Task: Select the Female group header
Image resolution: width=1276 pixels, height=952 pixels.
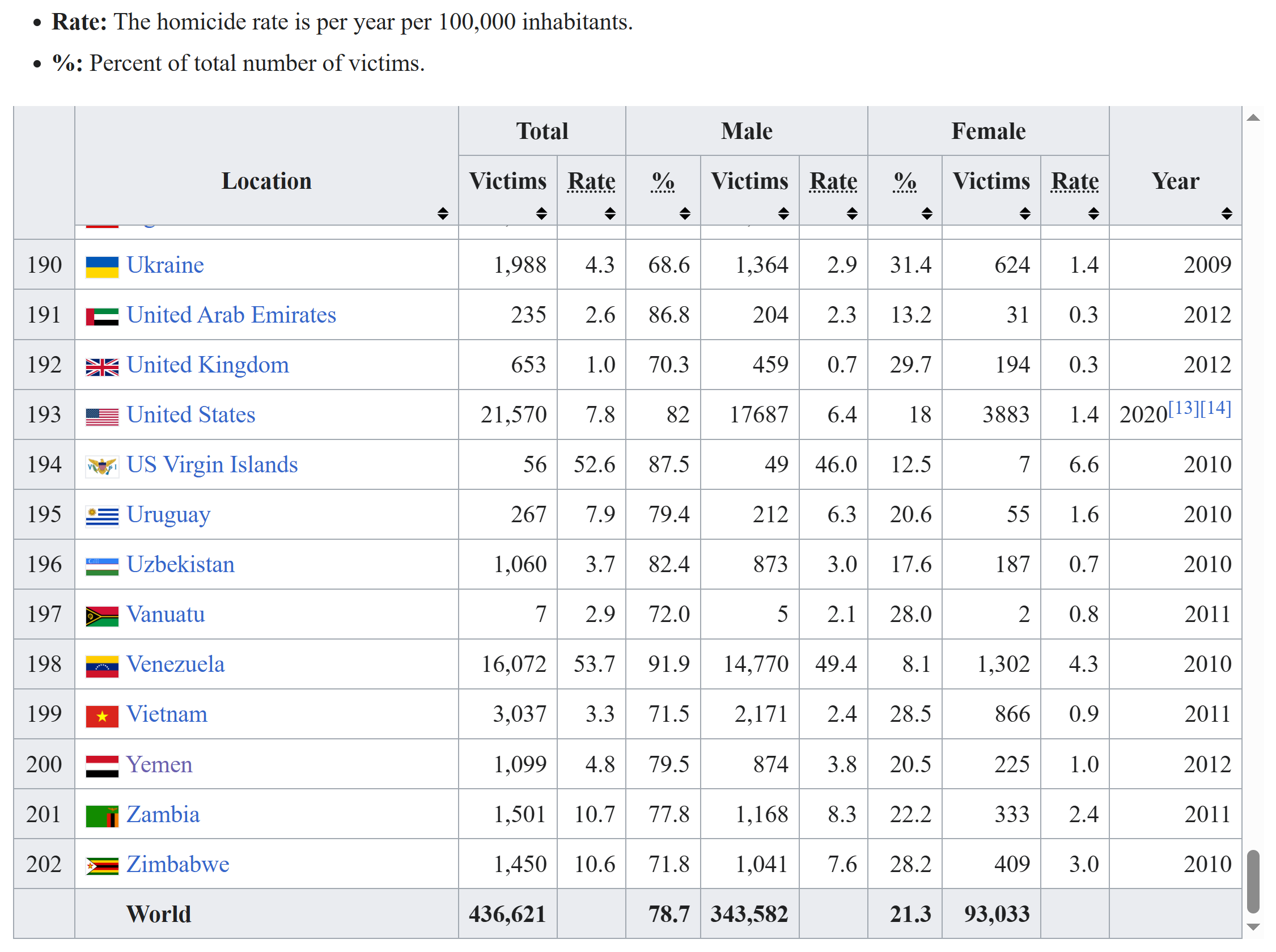Action: pos(988,131)
